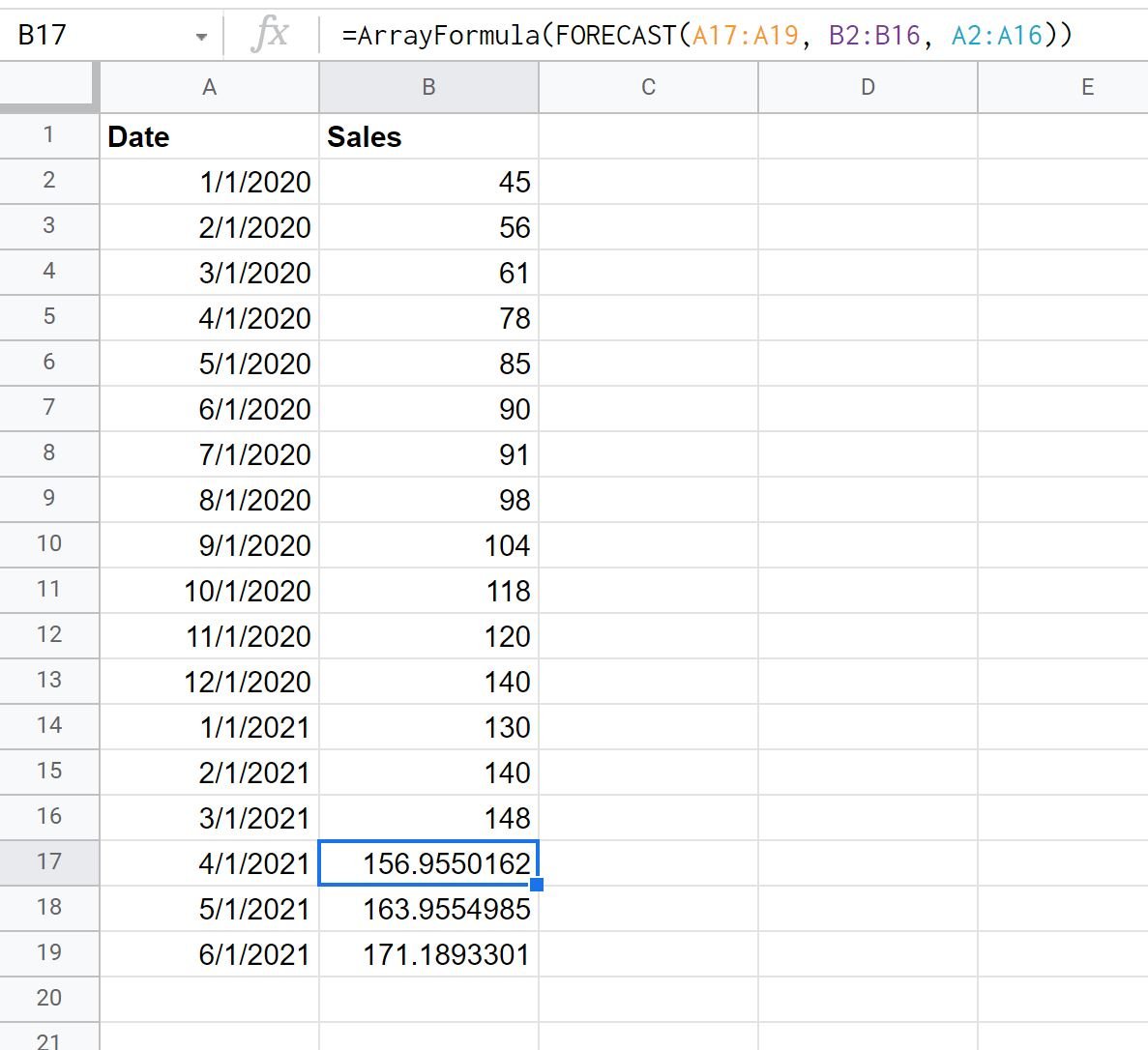1148x1050 pixels.
Task: Click cell with date 4/1/2021
Action: pos(210,862)
